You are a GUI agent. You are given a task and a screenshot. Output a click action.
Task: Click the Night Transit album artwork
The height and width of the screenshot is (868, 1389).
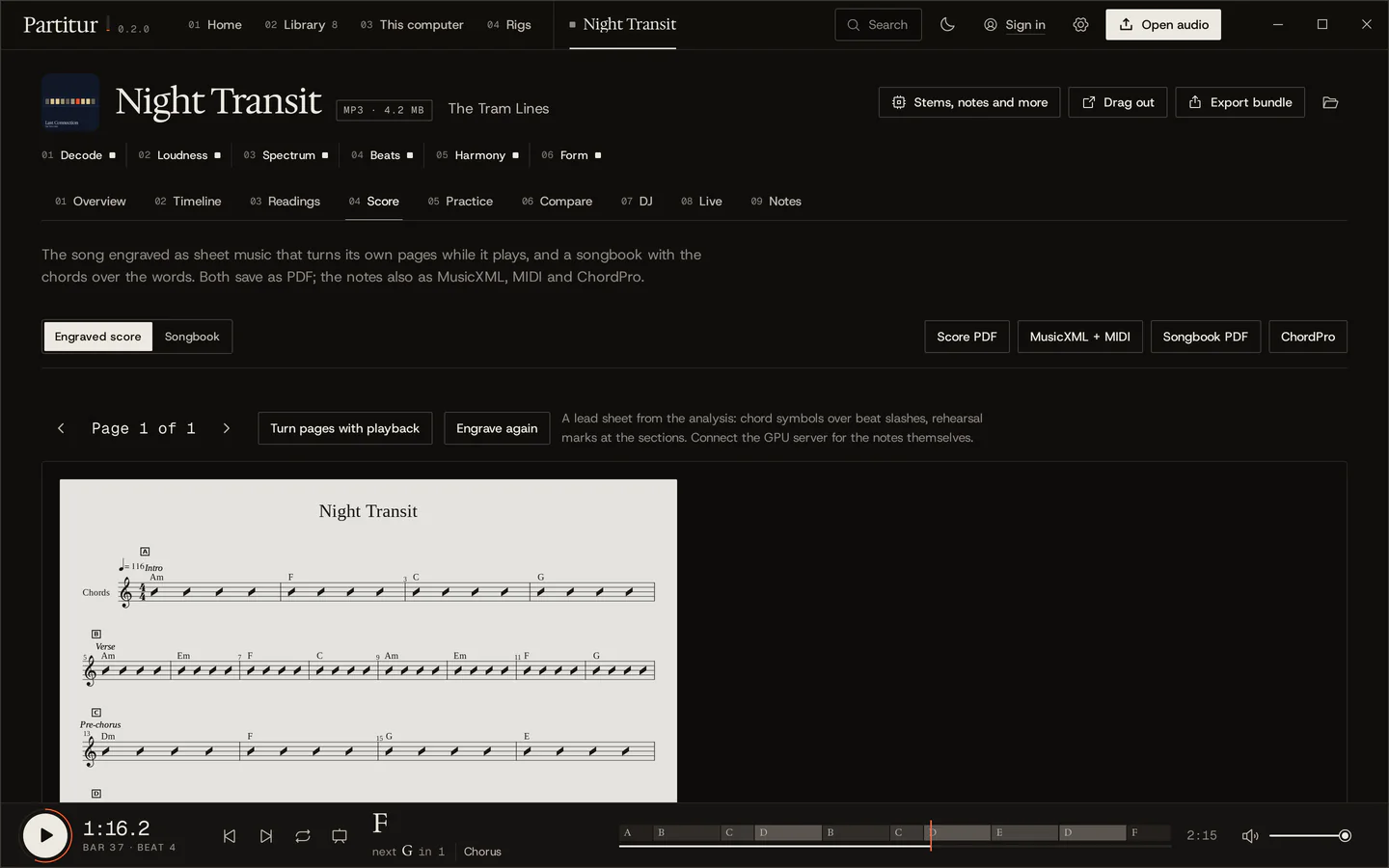click(x=70, y=102)
